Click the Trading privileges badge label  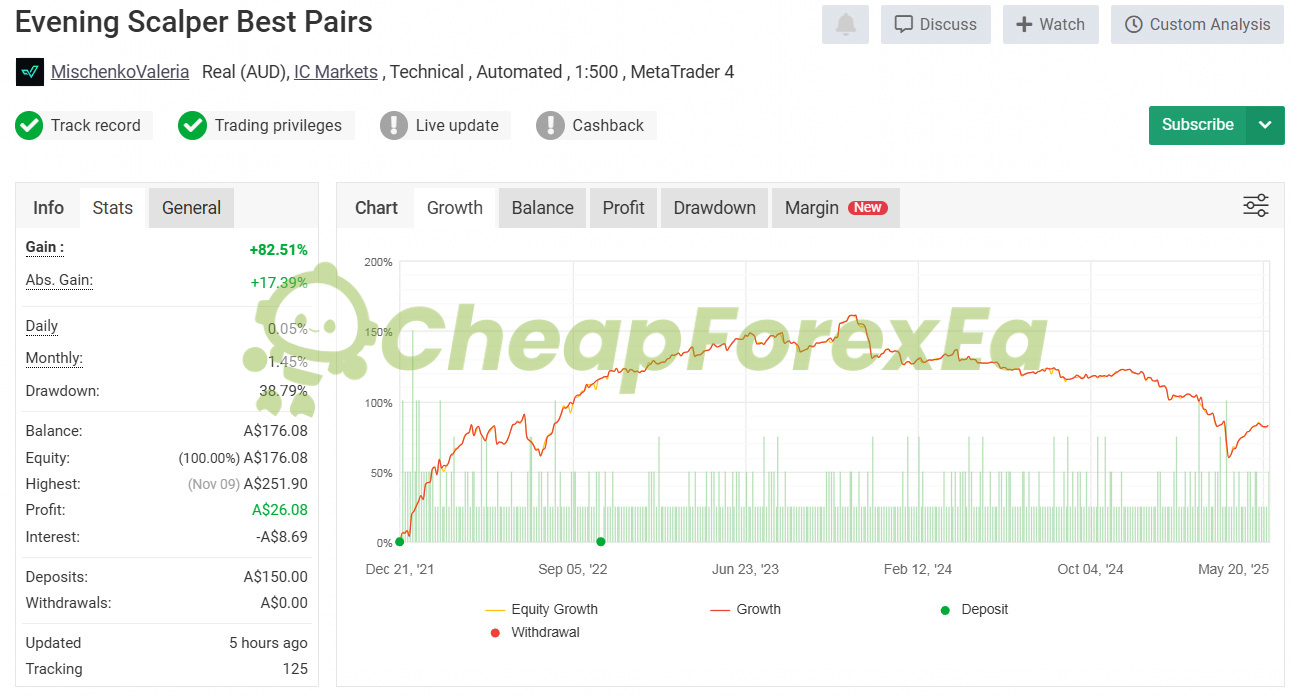278,126
